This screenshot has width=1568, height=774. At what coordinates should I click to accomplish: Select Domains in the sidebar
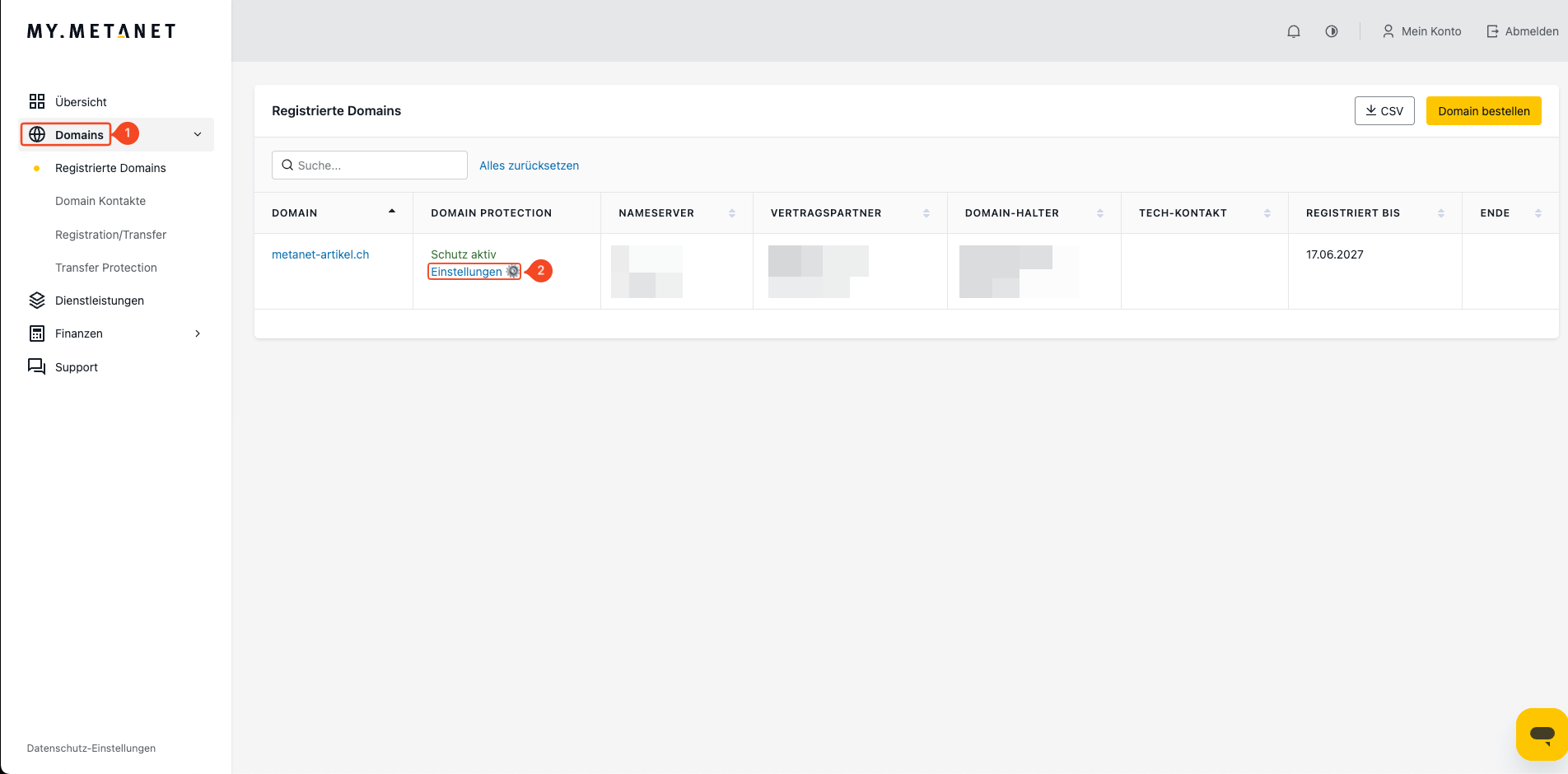(79, 135)
